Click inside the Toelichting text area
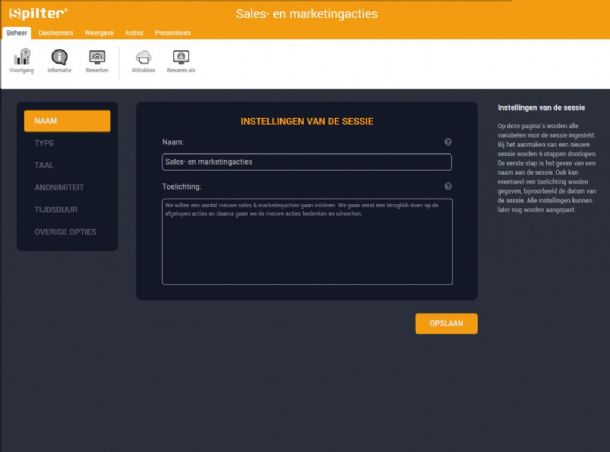The image size is (610, 452). coord(306,240)
